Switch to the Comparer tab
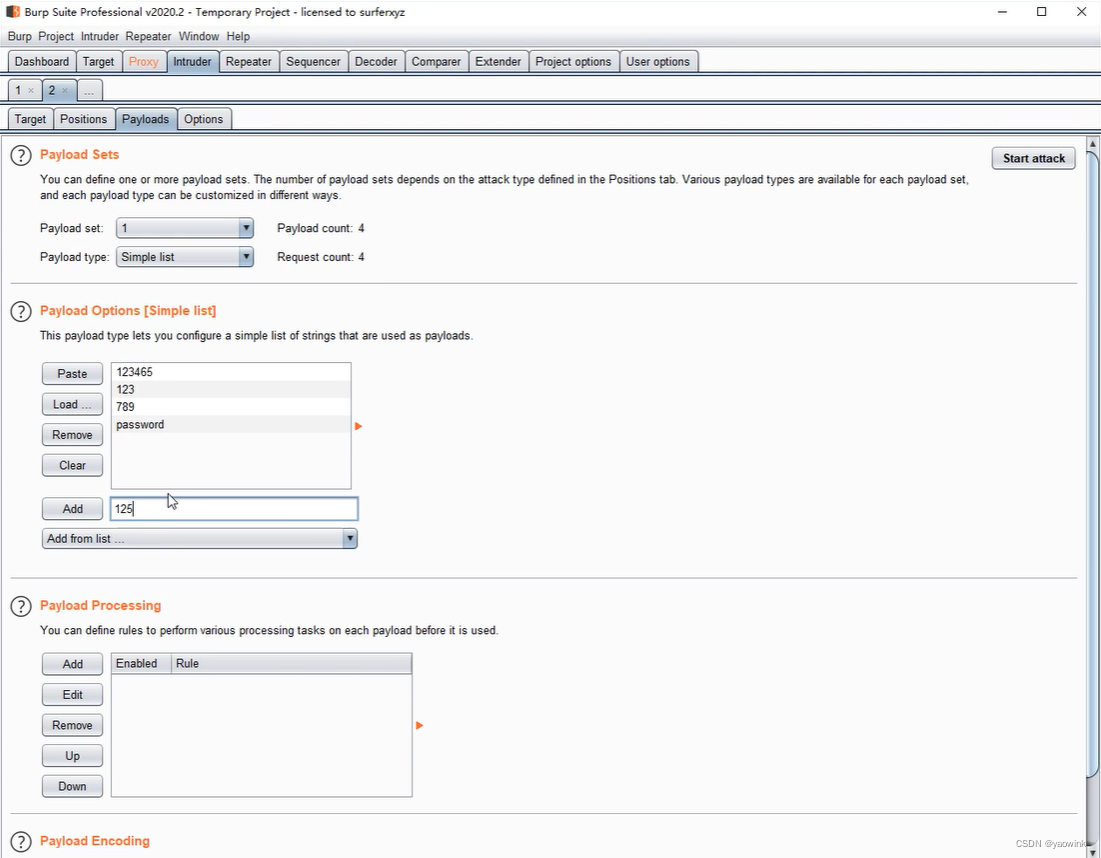1101x858 pixels. pyautogui.click(x=436, y=62)
